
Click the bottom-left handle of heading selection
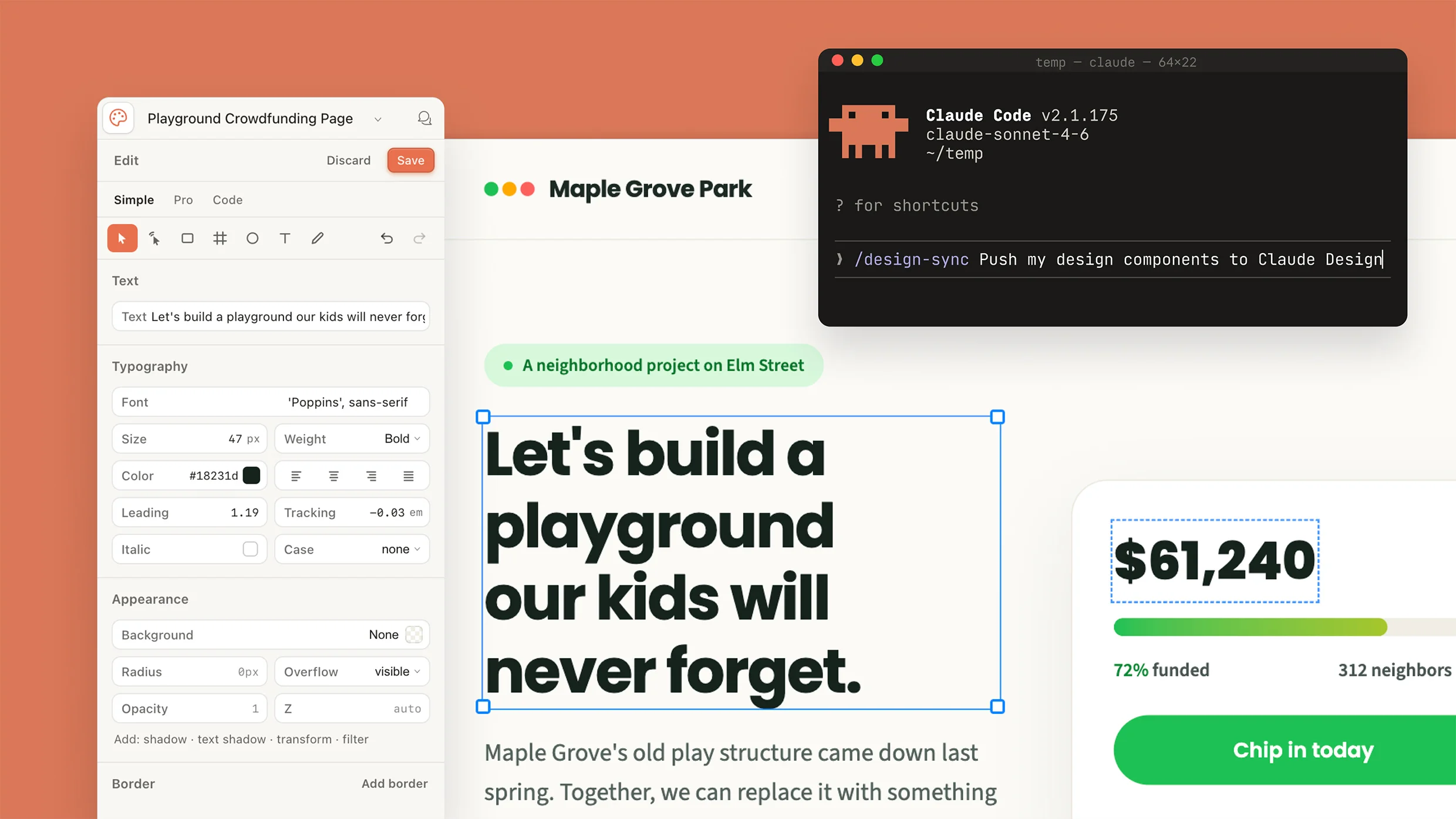483,706
